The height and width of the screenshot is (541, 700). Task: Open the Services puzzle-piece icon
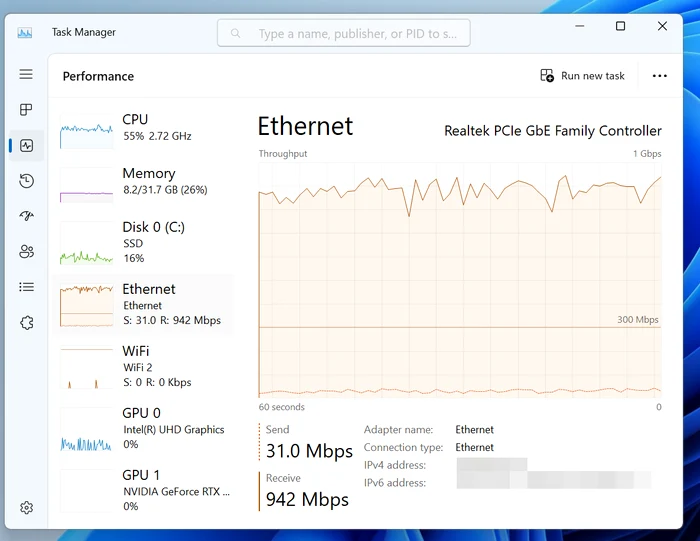26,323
